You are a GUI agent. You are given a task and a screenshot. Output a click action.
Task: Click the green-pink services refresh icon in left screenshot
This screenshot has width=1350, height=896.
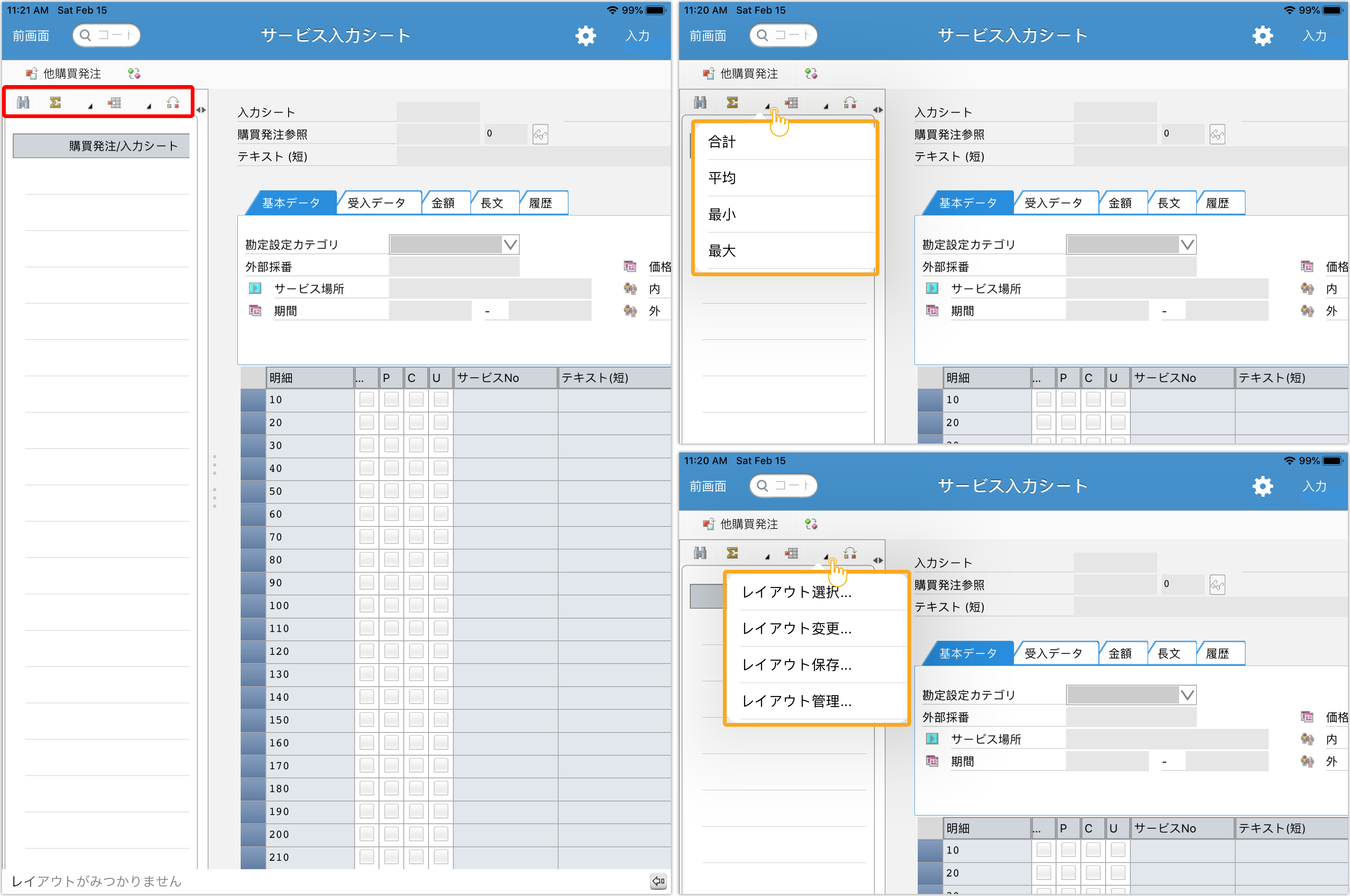pos(134,74)
